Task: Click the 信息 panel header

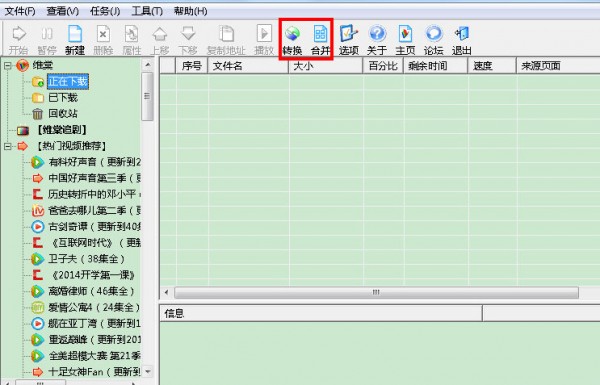Action: (321, 314)
